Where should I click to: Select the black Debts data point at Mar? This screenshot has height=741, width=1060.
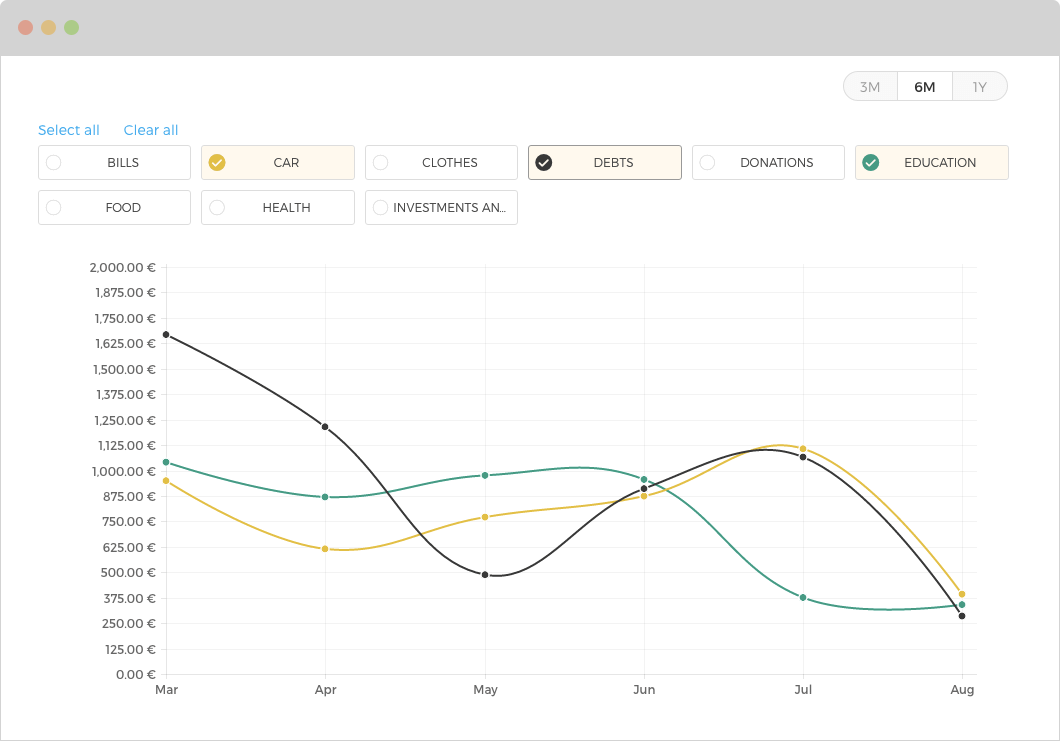166,335
